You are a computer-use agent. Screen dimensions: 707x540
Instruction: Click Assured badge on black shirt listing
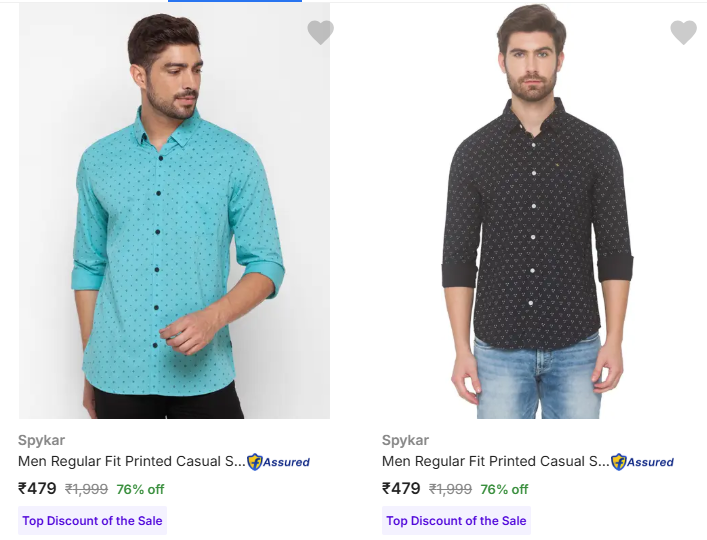click(x=643, y=462)
